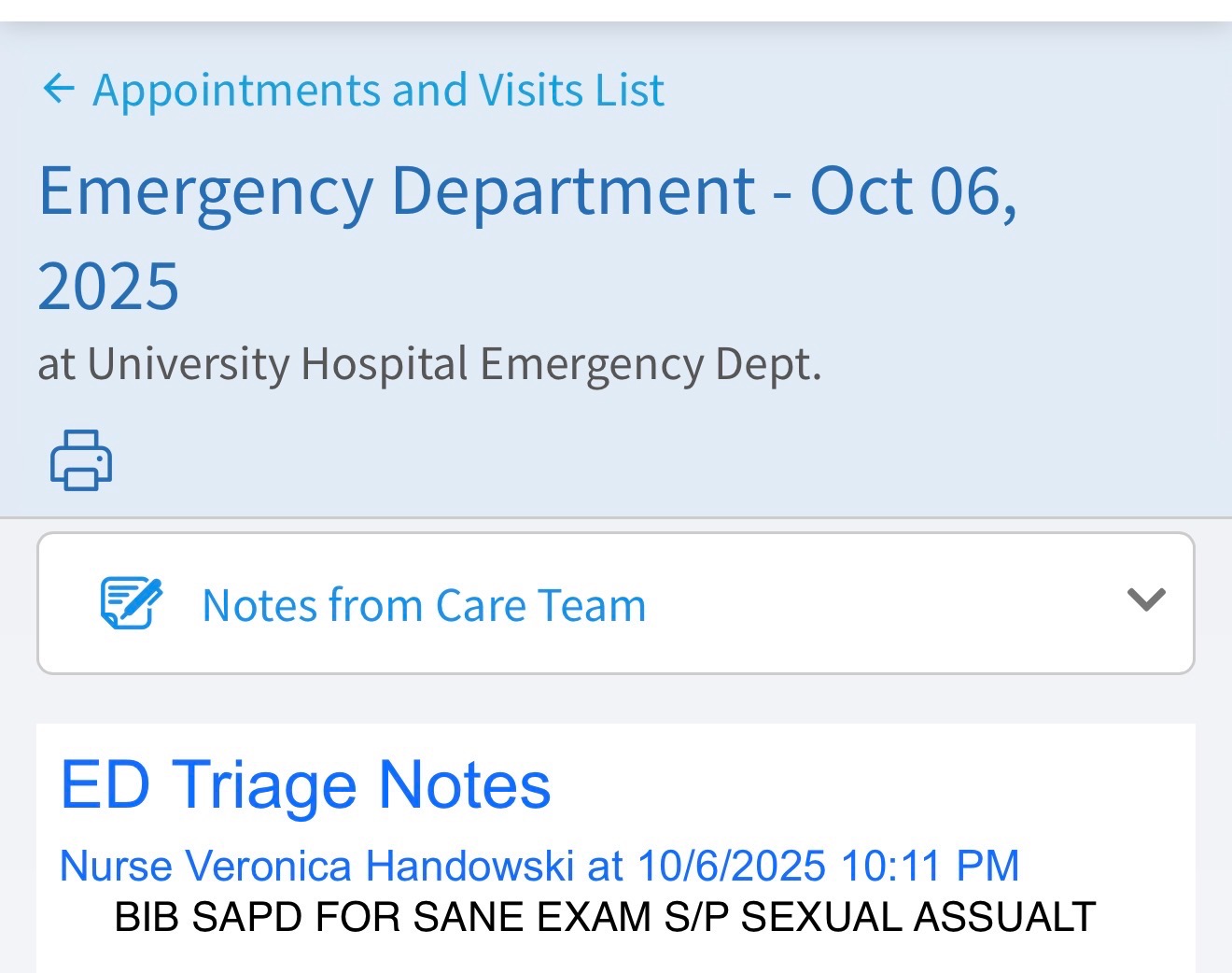Click the word Hospital in the subtitle

(x=385, y=364)
